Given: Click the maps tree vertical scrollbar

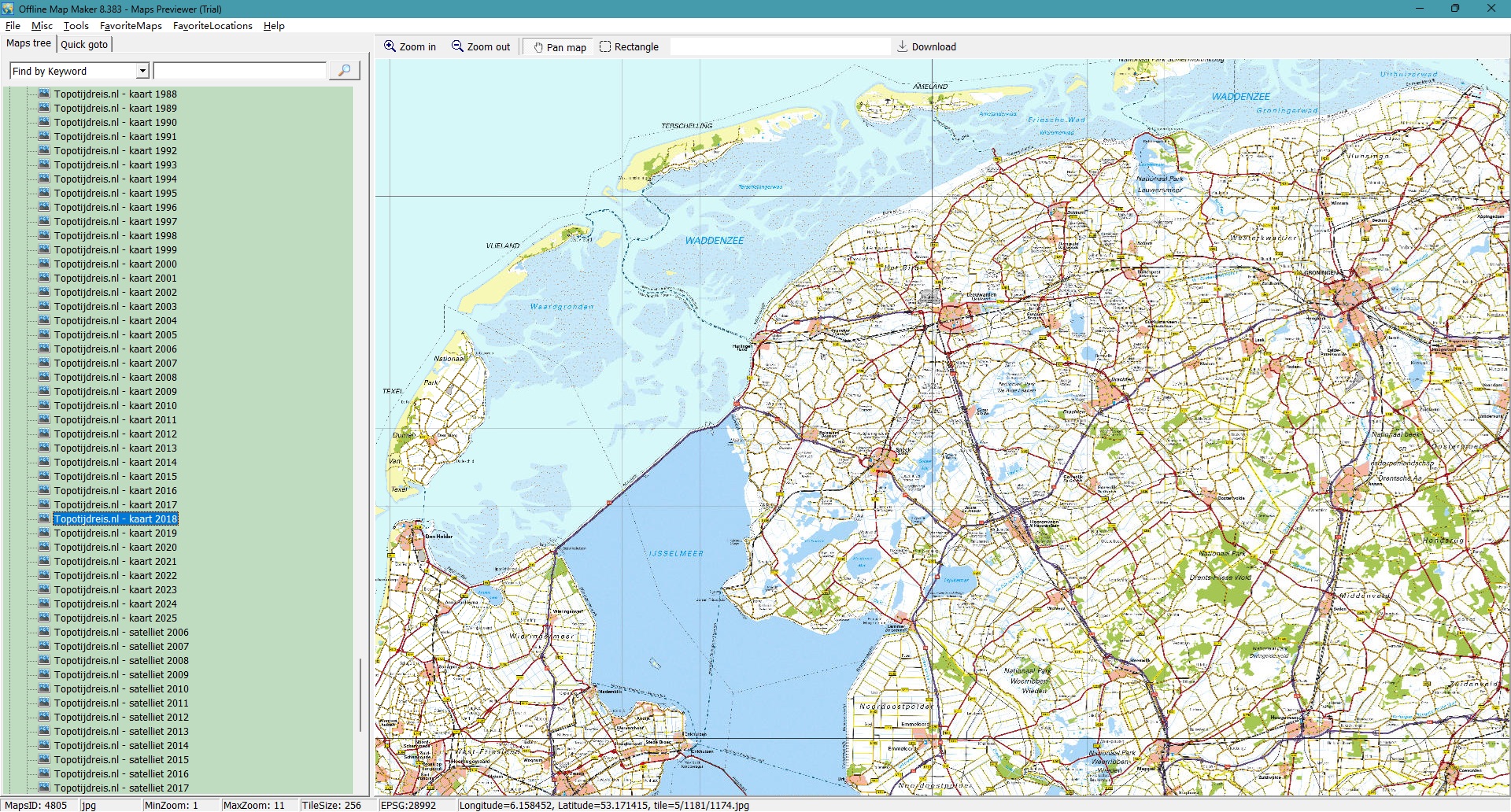Looking at the screenshot, I should [360, 692].
